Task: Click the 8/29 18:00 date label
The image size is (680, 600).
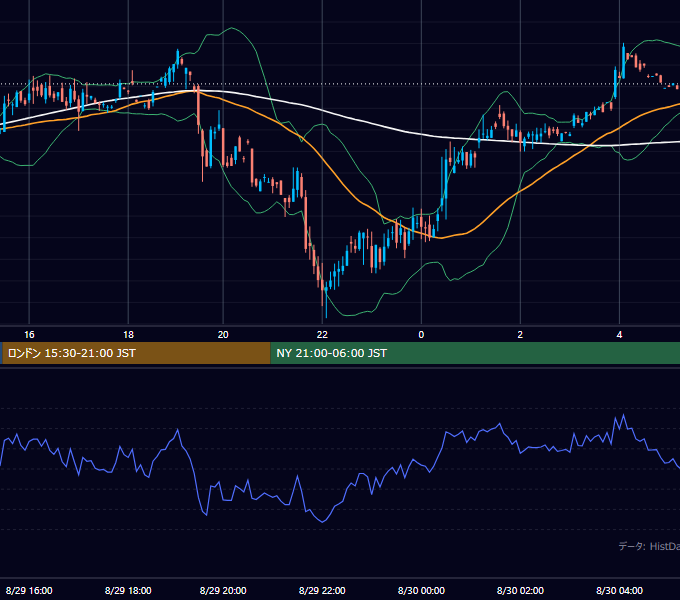Action: (128, 590)
